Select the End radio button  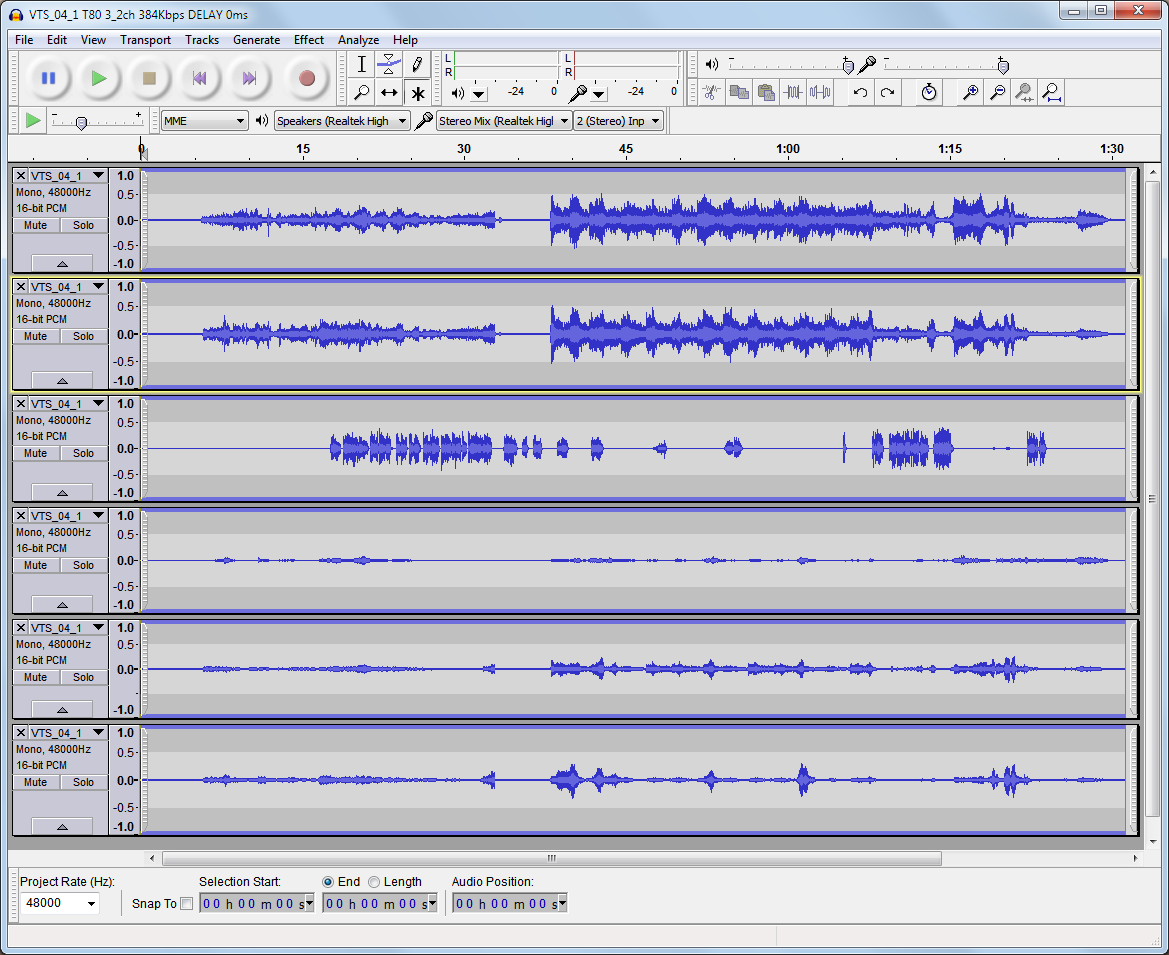pos(328,882)
